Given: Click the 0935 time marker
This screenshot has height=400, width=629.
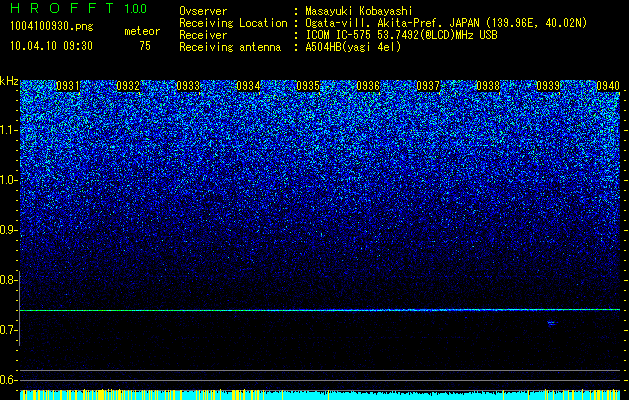Looking at the screenshot, I should pyautogui.click(x=308, y=86).
